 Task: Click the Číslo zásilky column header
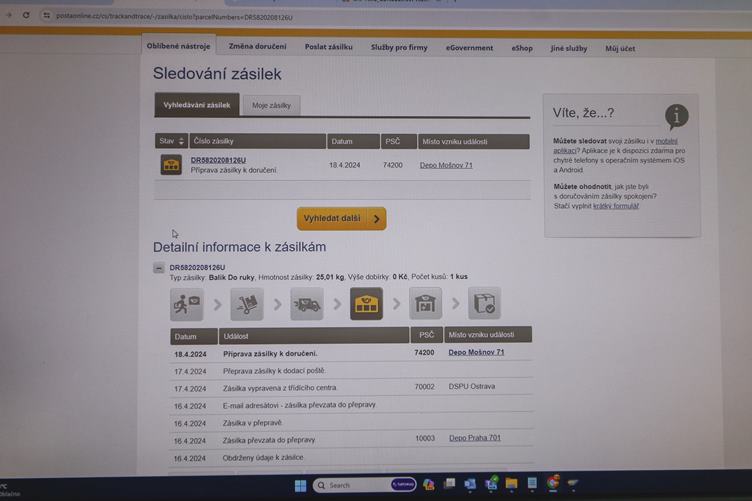258,141
